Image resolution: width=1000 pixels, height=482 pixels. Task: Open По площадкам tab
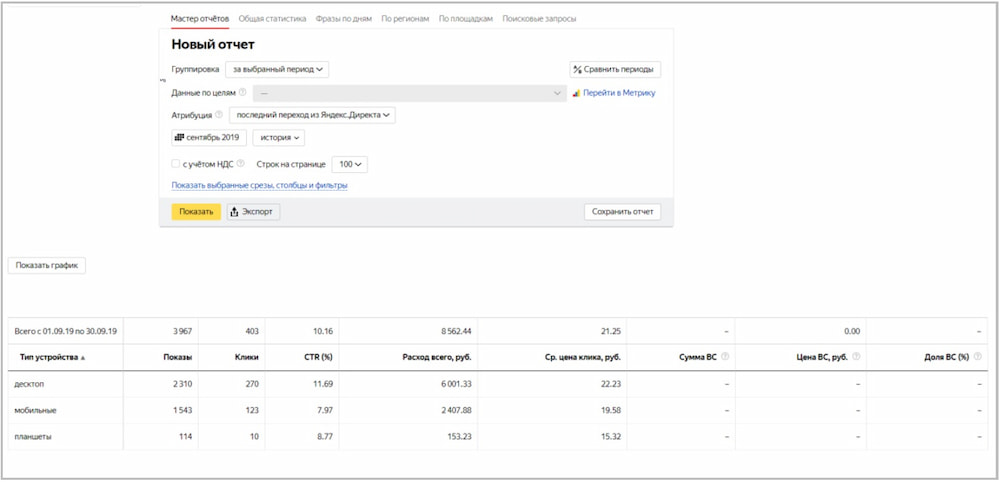(466, 19)
